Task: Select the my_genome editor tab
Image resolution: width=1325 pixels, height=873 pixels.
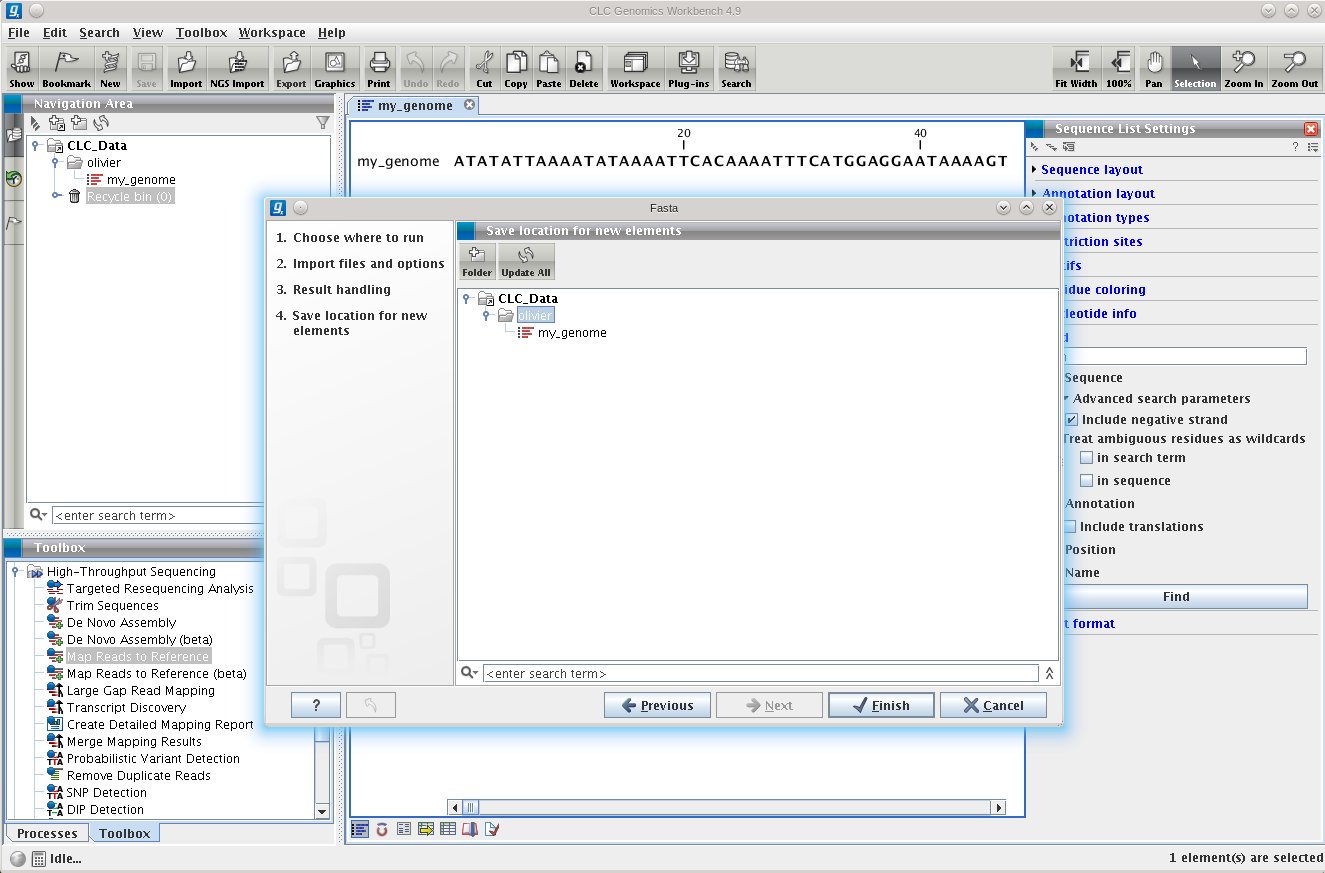Action: (x=414, y=105)
